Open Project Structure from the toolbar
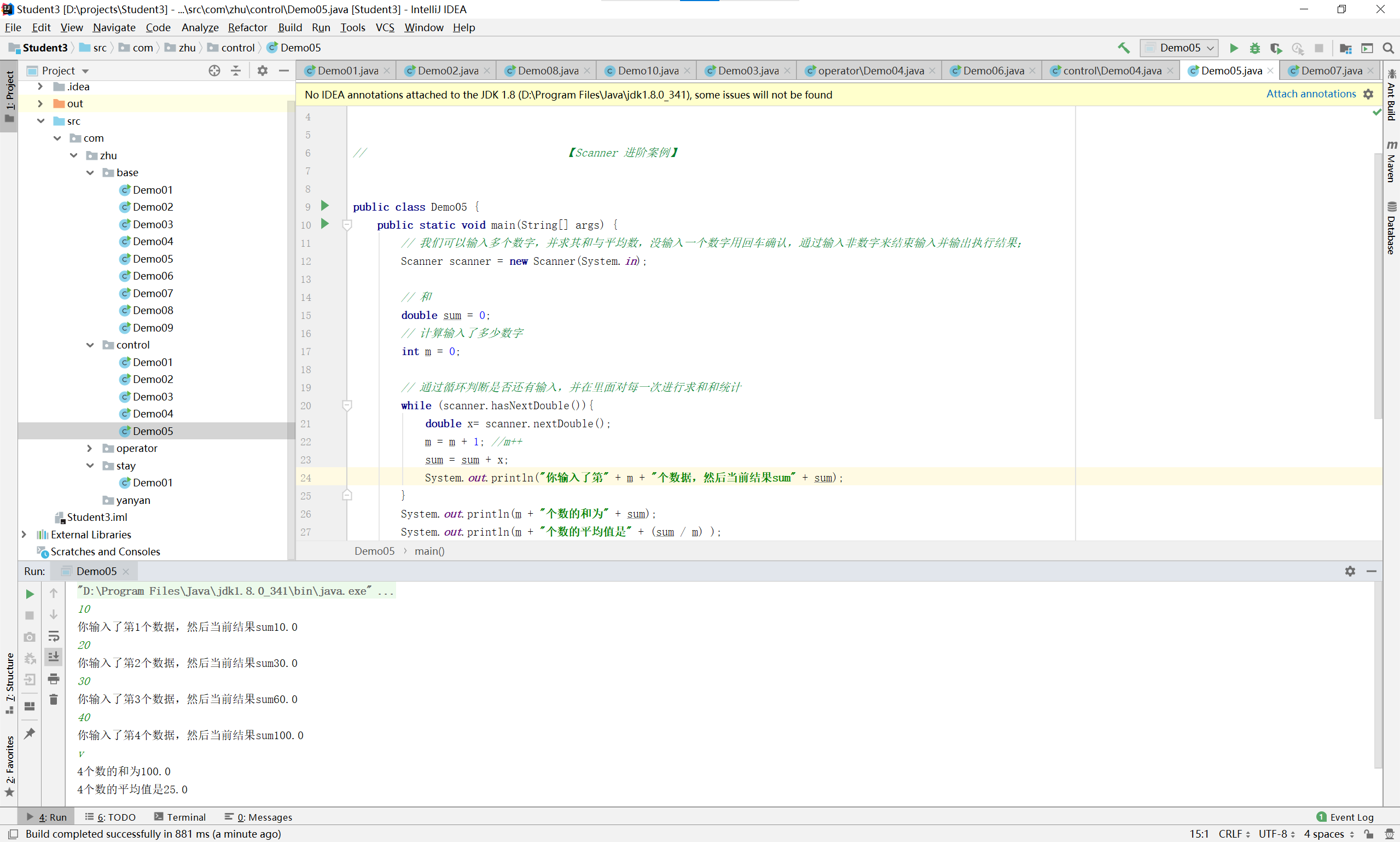Viewport: 1400px width, 842px height. 1345,48
